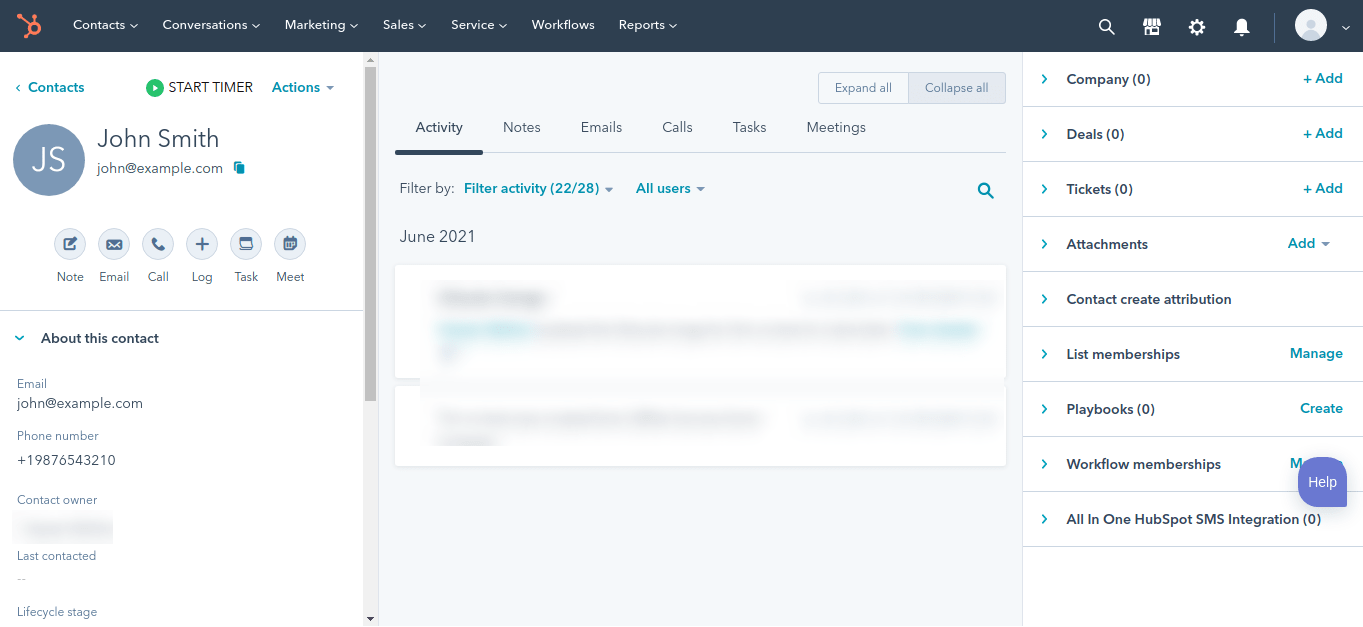This screenshot has height=627, width=1363.
Task: Click the Task creation icon
Action: click(245, 244)
